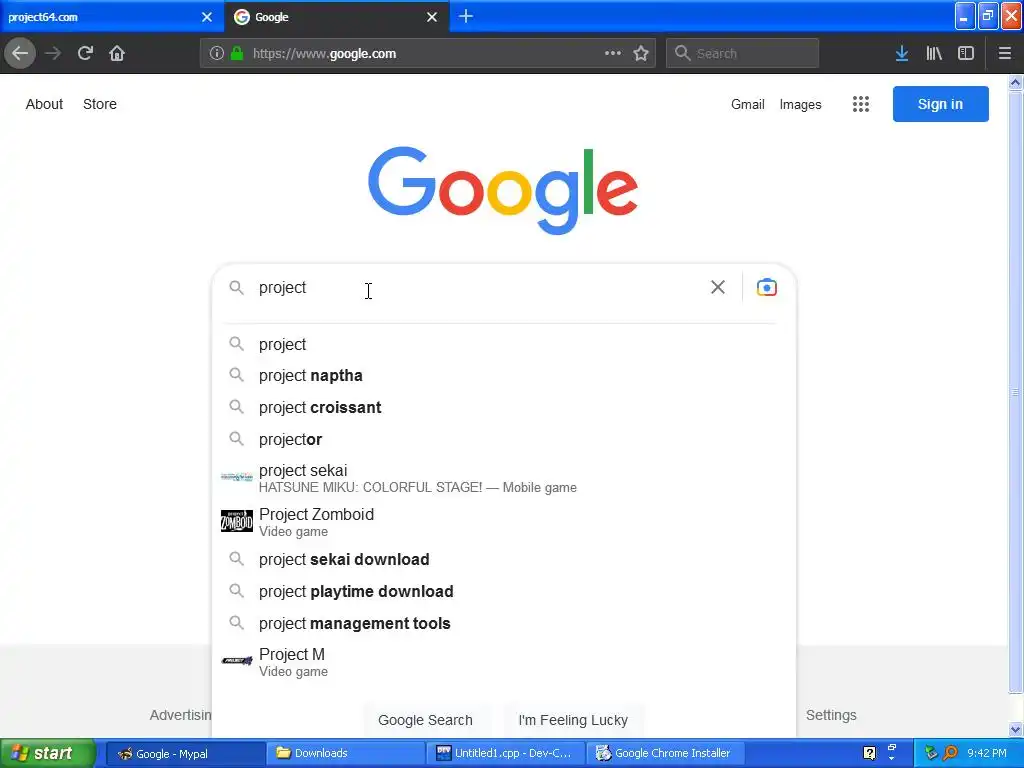The width and height of the screenshot is (1024, 768).
Task: Bookmark this page with the star icon
Action: coord(641,53)
